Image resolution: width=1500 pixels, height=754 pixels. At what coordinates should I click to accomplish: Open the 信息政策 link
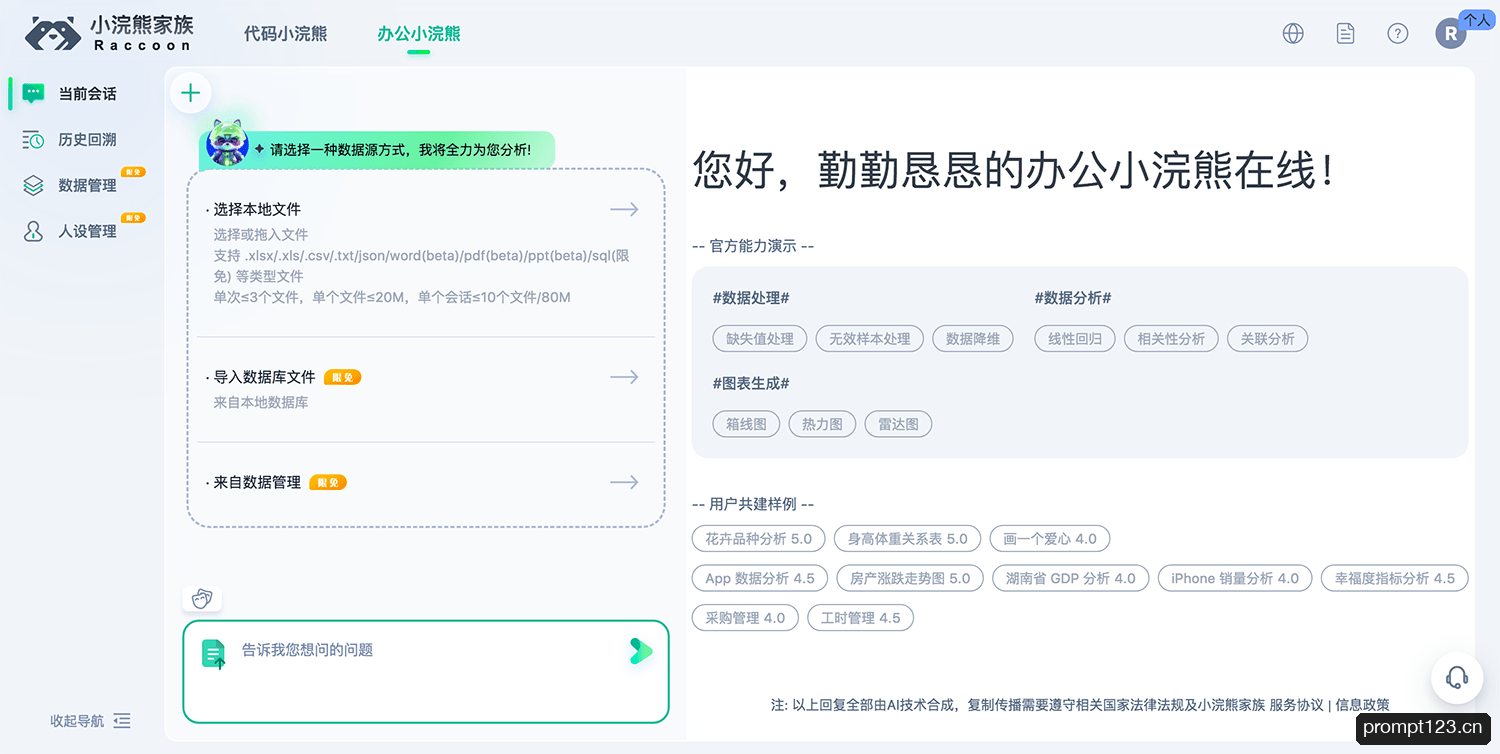pos(1363,705)
